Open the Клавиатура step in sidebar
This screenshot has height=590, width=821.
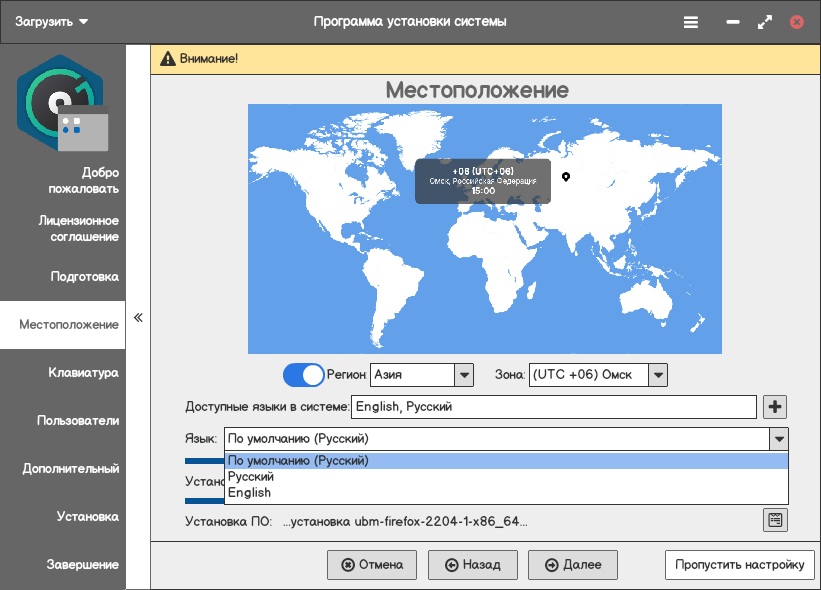[83, 373]
